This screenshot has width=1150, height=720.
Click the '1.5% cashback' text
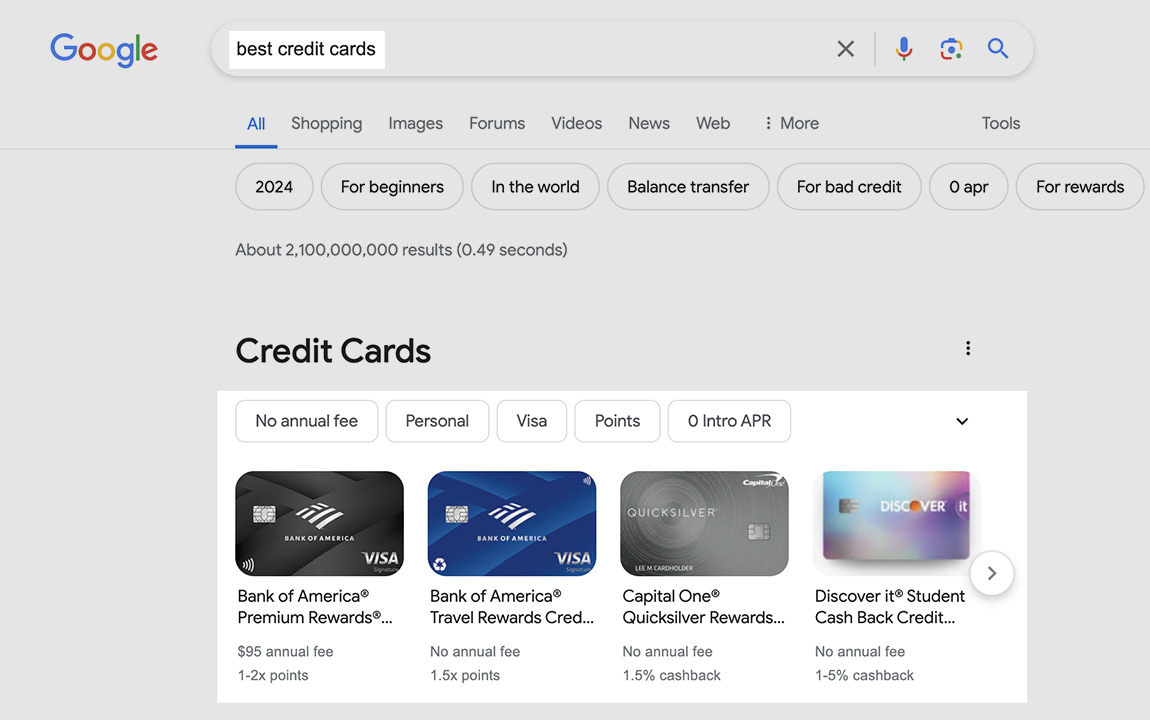672,675
